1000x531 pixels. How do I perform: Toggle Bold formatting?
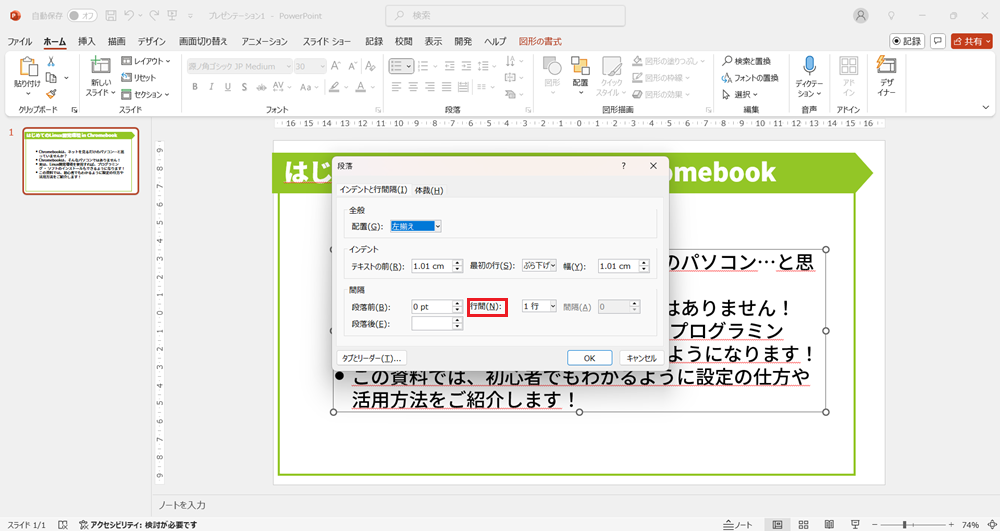coord(195,87)
